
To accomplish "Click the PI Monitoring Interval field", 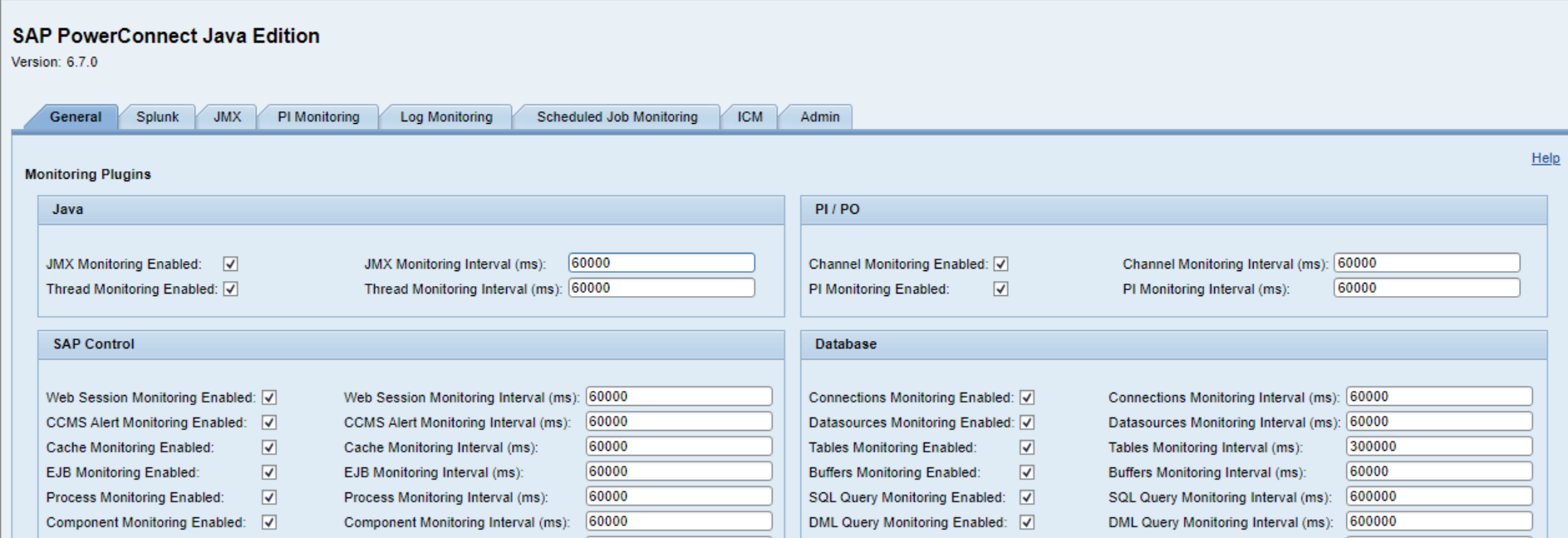I will click(x=1426, y=289).
